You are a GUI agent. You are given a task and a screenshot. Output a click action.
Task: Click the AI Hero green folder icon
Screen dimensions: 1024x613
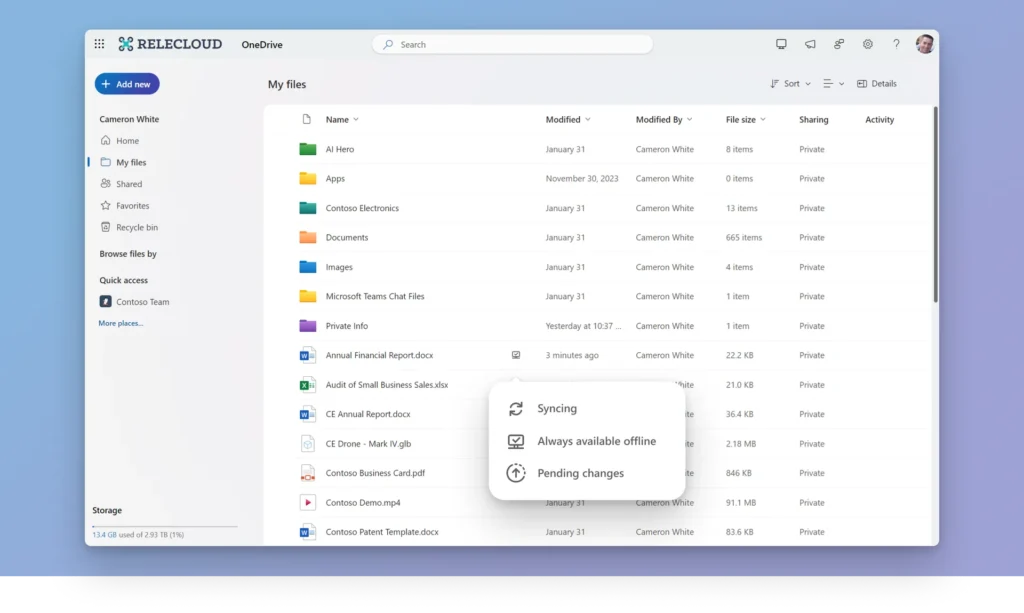[x=308, y=149]
